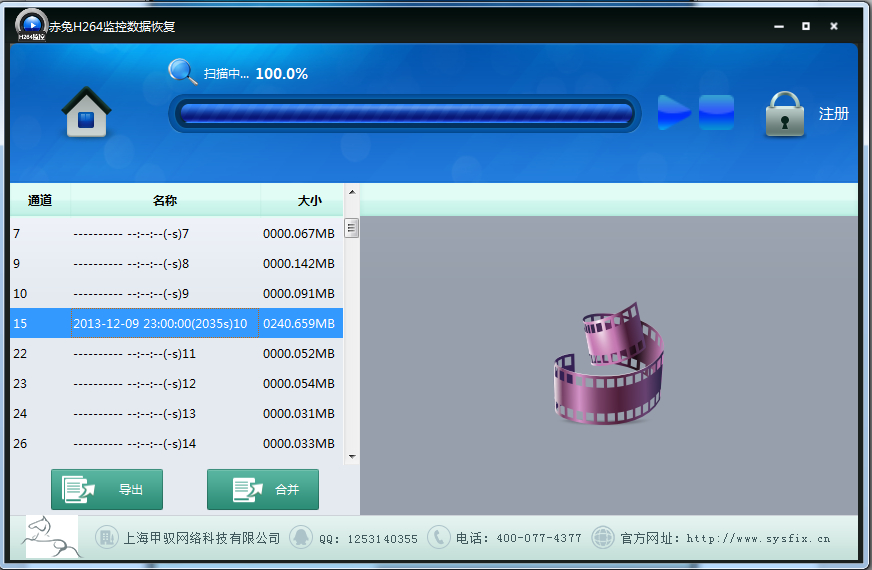
Task: Minimize the 赤兔H264 window
Action: 779,26
